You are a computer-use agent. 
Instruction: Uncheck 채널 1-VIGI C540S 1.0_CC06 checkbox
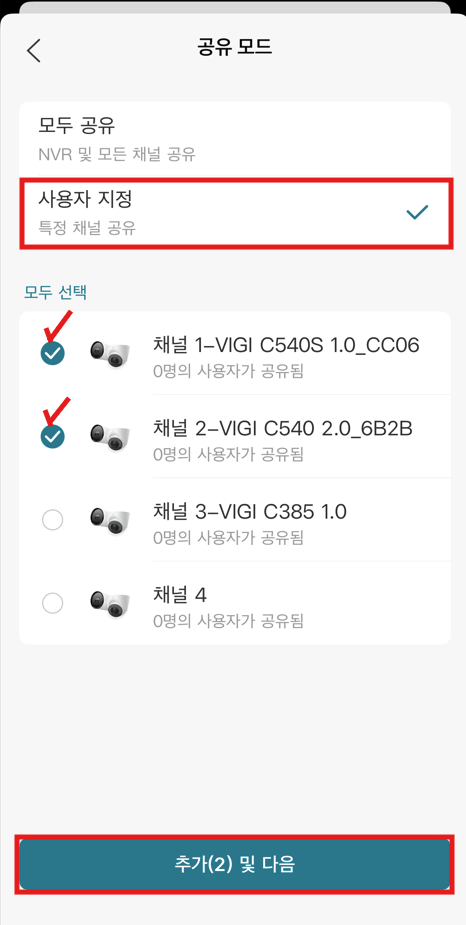pyautogui.click(x=52, y=353)
